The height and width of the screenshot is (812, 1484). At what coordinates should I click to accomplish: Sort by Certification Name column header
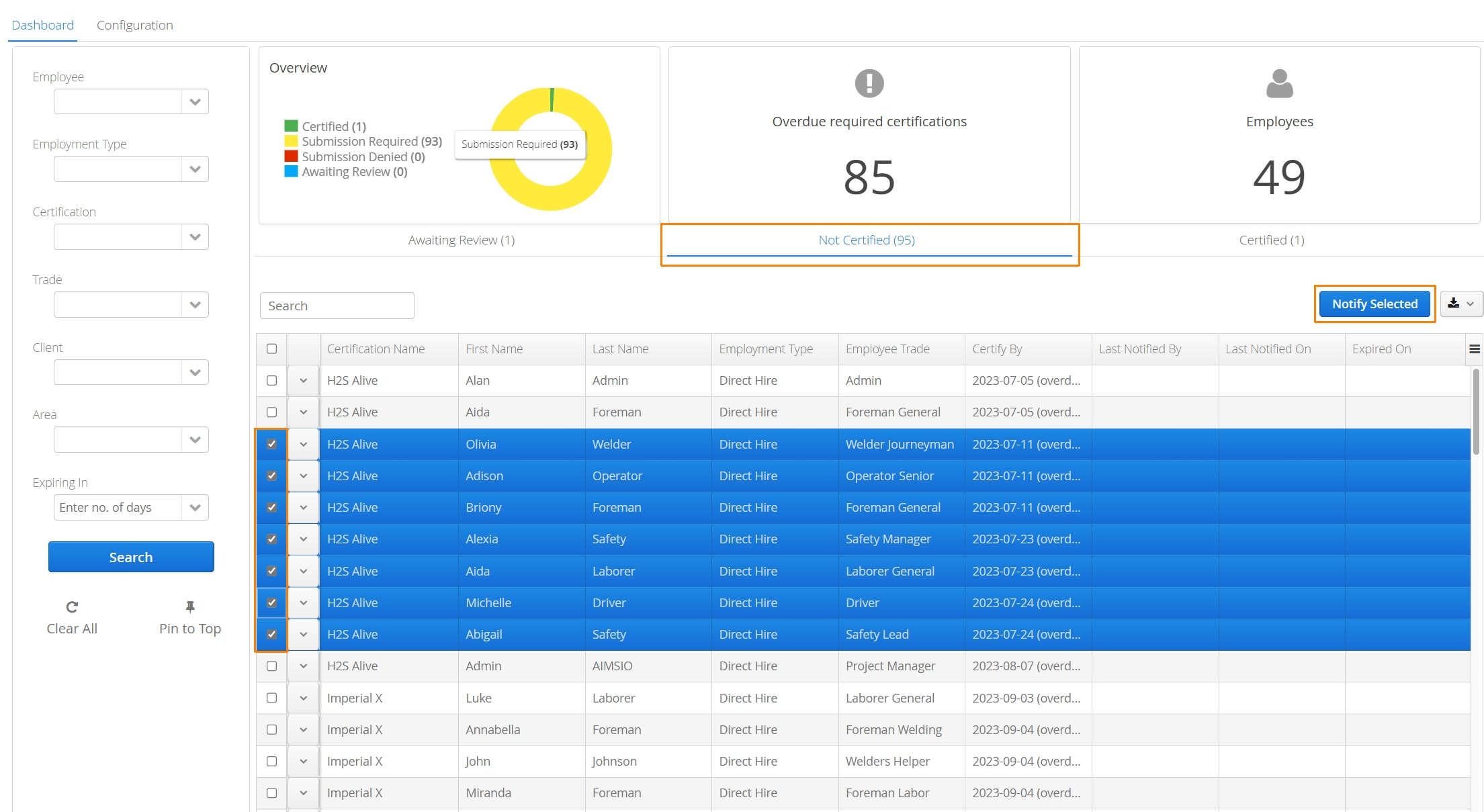point(376,349)
